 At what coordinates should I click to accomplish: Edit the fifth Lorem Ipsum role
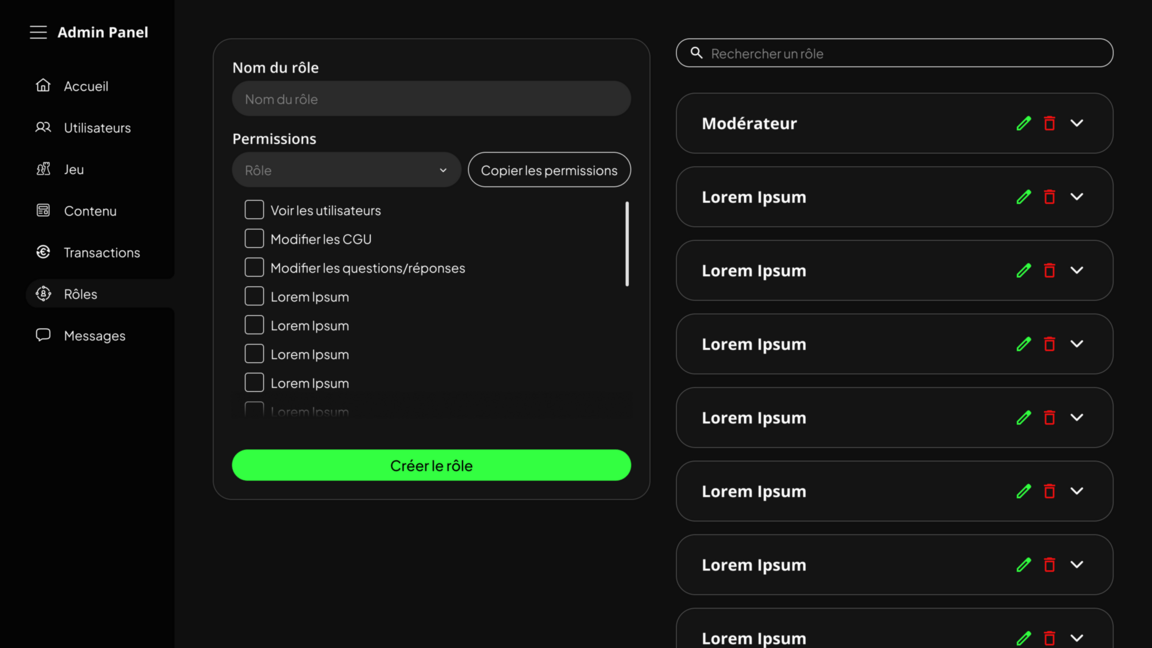[1023, 491]
